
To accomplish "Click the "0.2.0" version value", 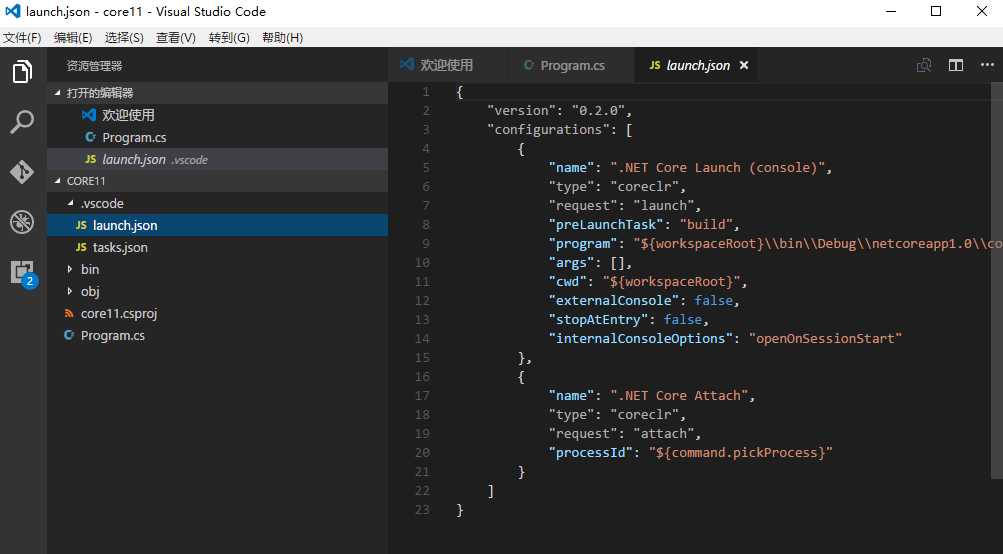I will tap(598, 111).
